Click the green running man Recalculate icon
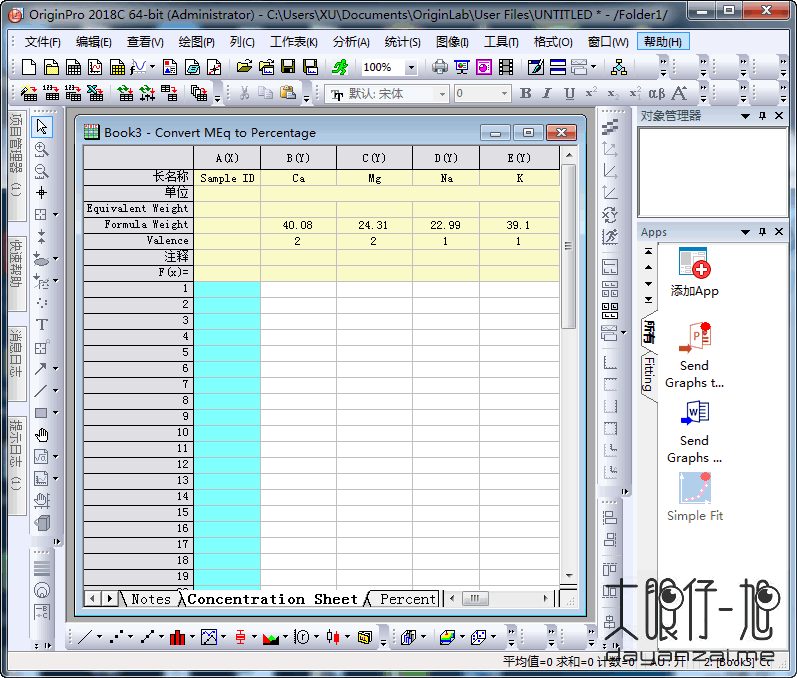The image size is (797, 678). pyautogui.click(x=340, y=67)
